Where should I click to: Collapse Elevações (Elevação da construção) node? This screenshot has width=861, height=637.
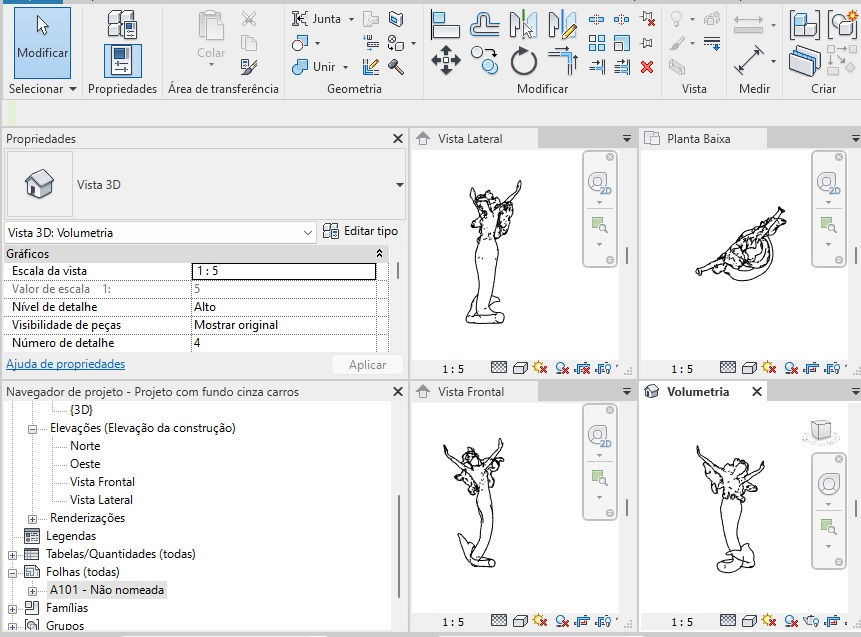pos(32,429)
